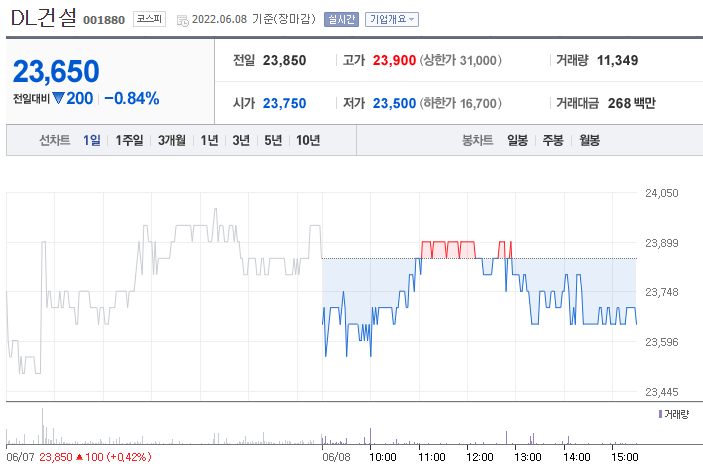Click the 거래대금 value 268 백만

631,104
